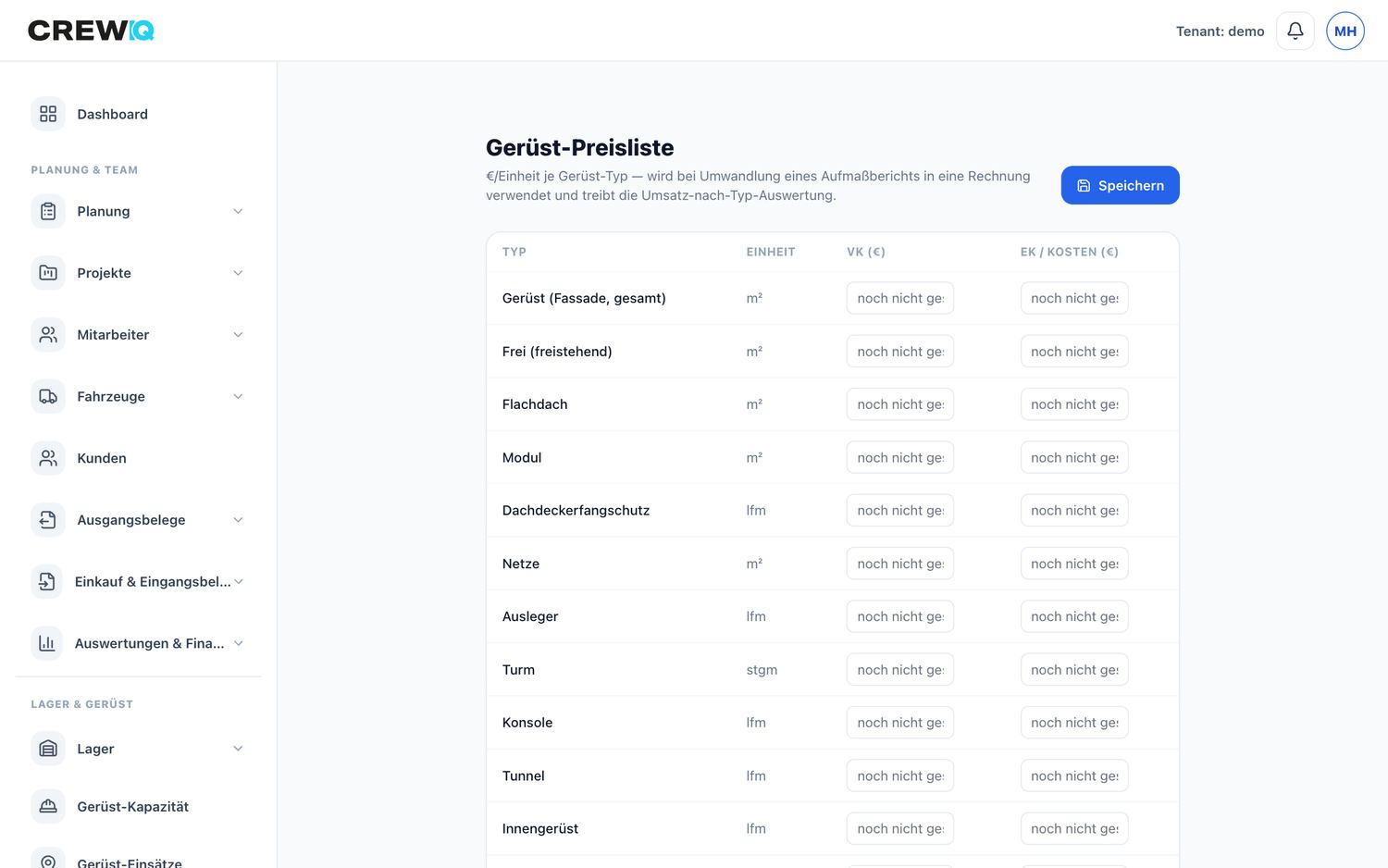Click the VK price field for Flachdach

(900, 404)
